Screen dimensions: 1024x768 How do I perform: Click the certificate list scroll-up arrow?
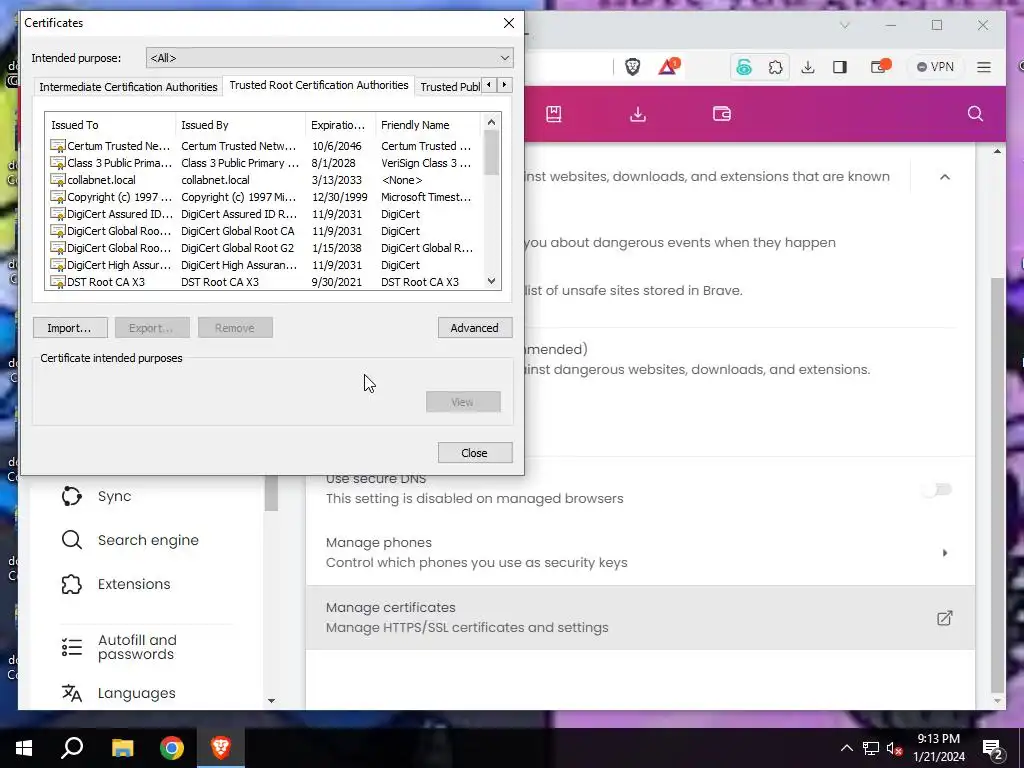pyautogui.click(x=492, y=122)
